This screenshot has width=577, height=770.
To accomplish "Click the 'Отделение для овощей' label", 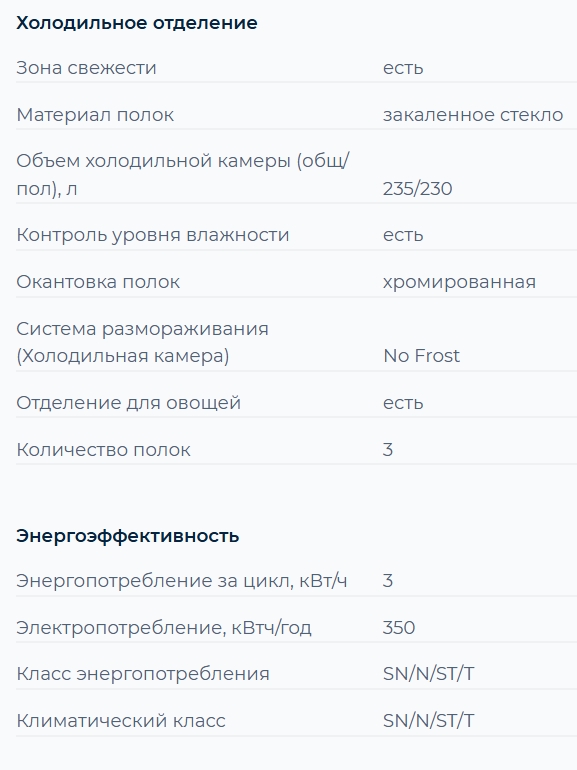I will click(129, 403).
